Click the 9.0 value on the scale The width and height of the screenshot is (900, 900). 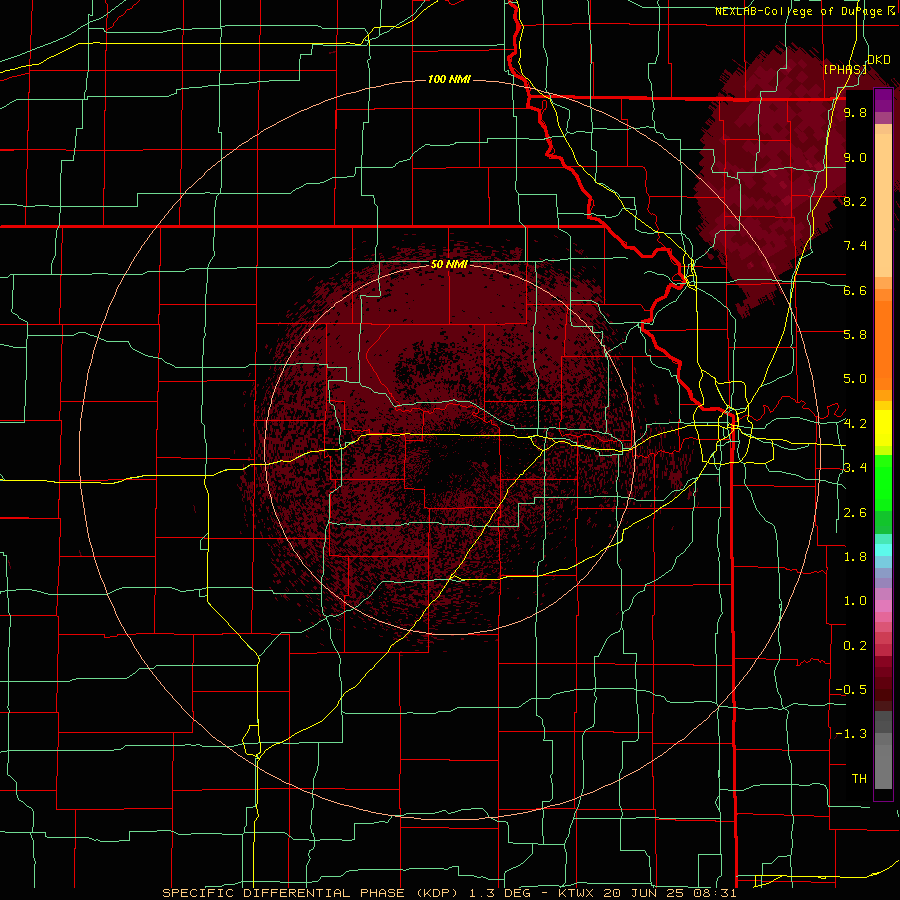855,157
